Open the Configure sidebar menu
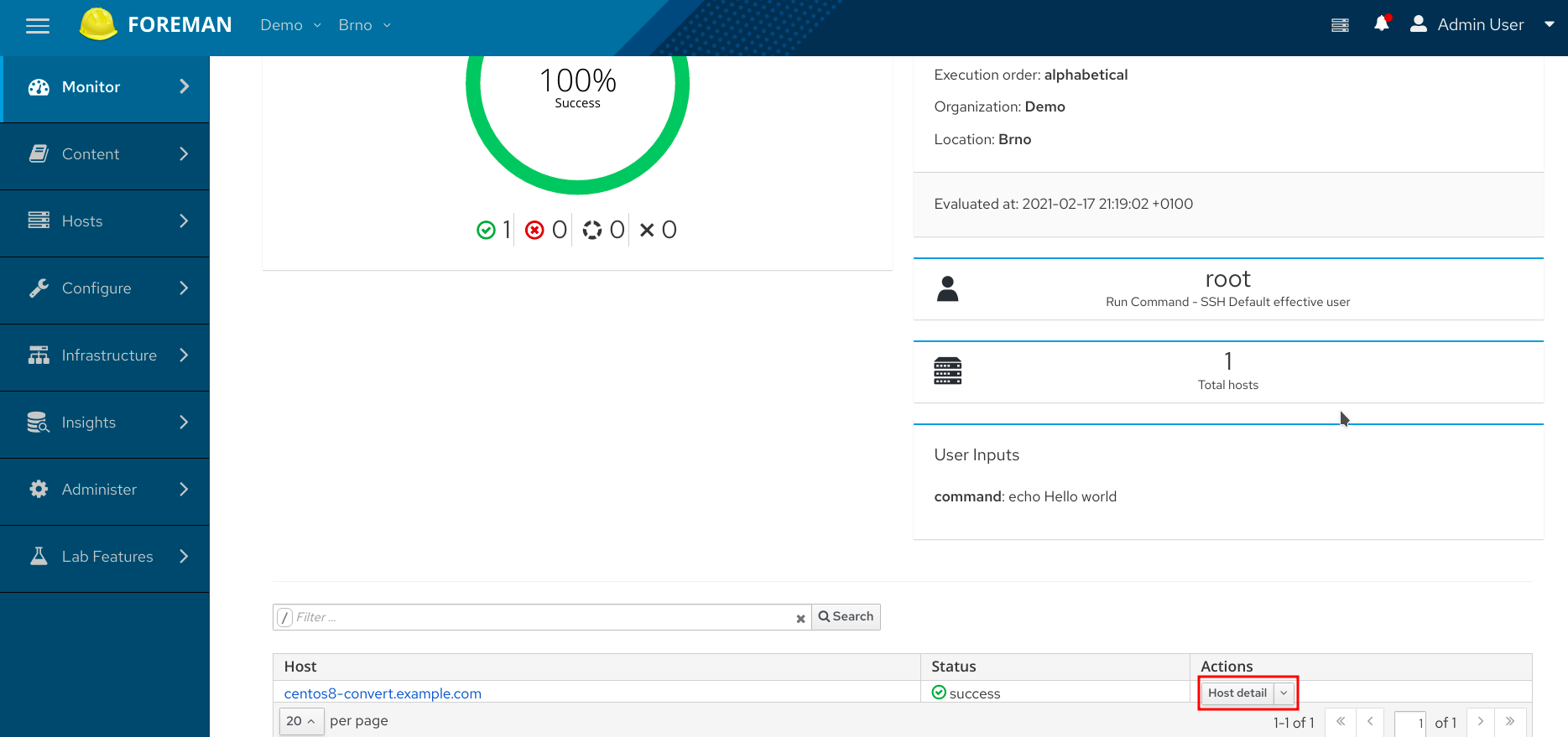1568x737 pixels. coord(105,288)
